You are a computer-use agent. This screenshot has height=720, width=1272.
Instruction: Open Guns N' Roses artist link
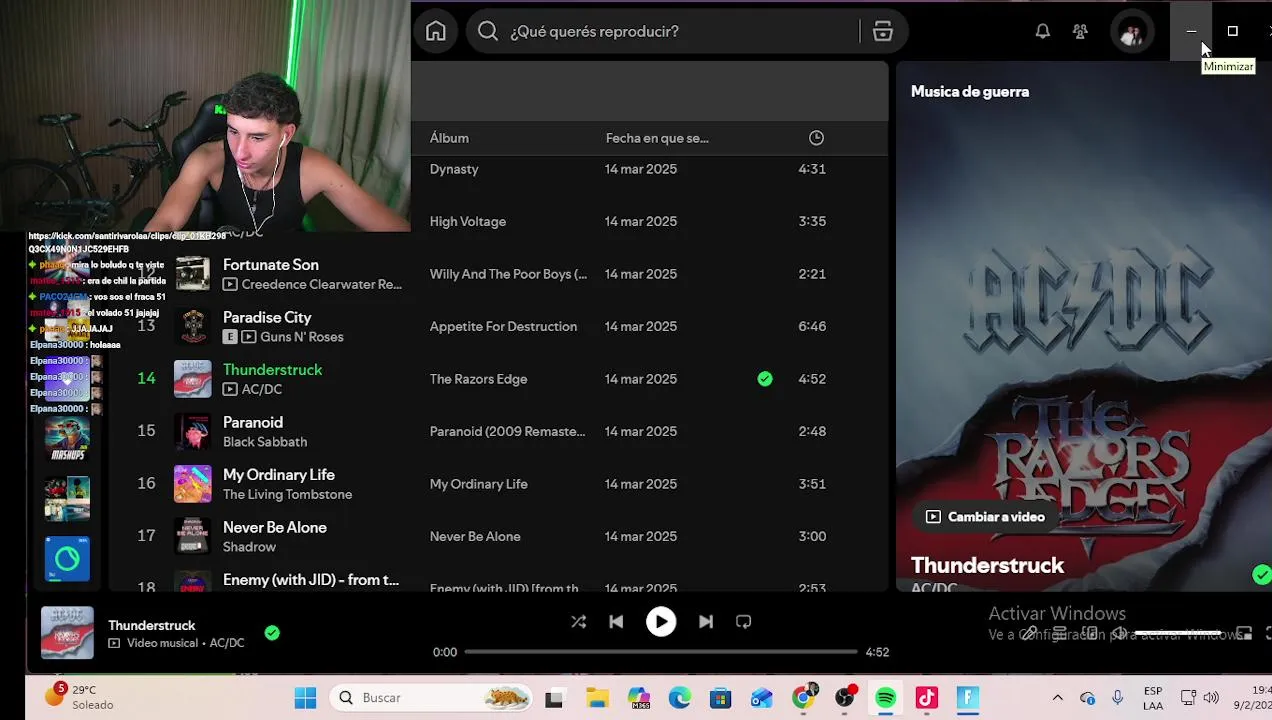point(302,337)
